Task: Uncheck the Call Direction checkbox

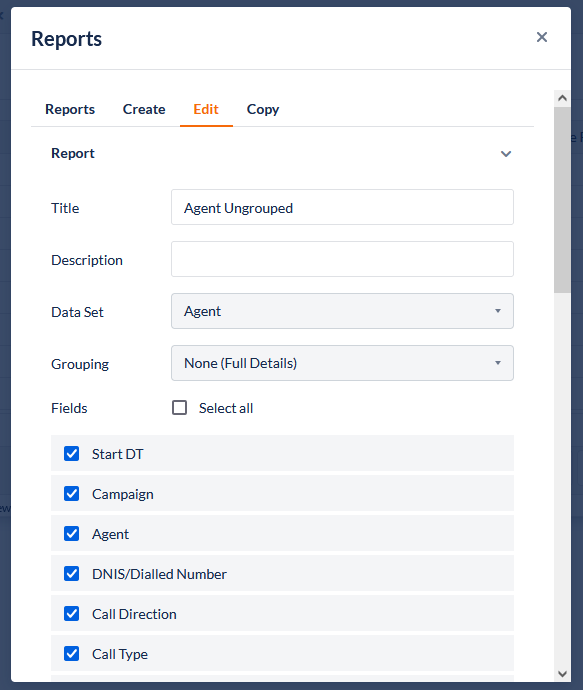Action: 71,614
